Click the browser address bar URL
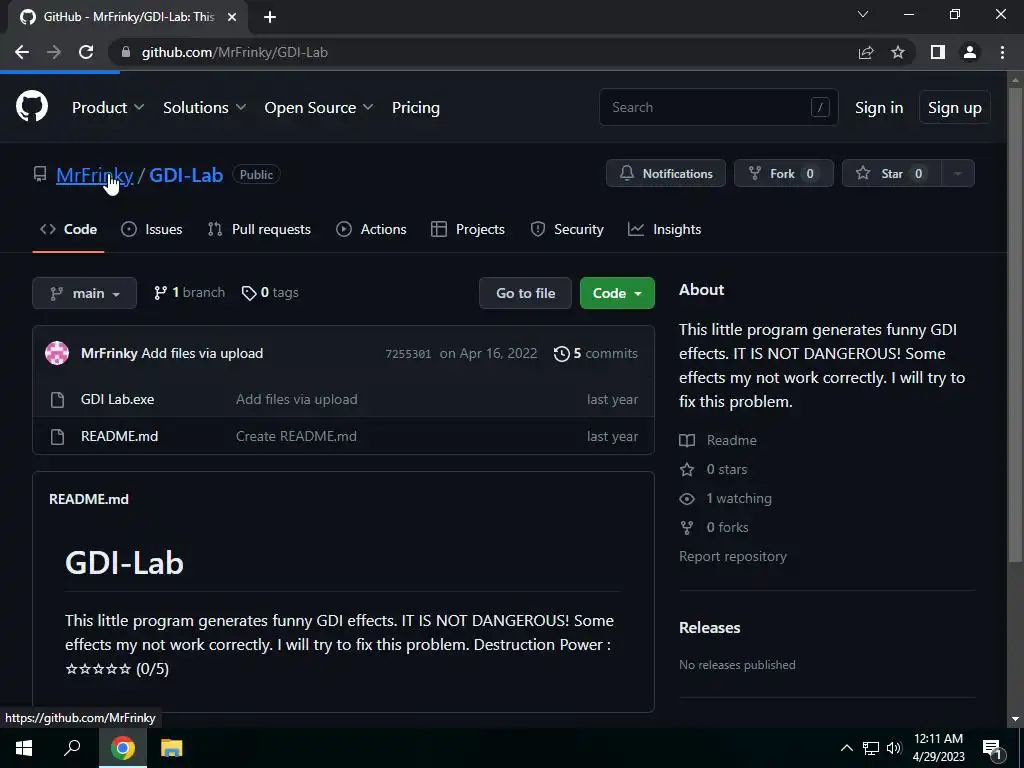1024x768 pixels. 234,52
